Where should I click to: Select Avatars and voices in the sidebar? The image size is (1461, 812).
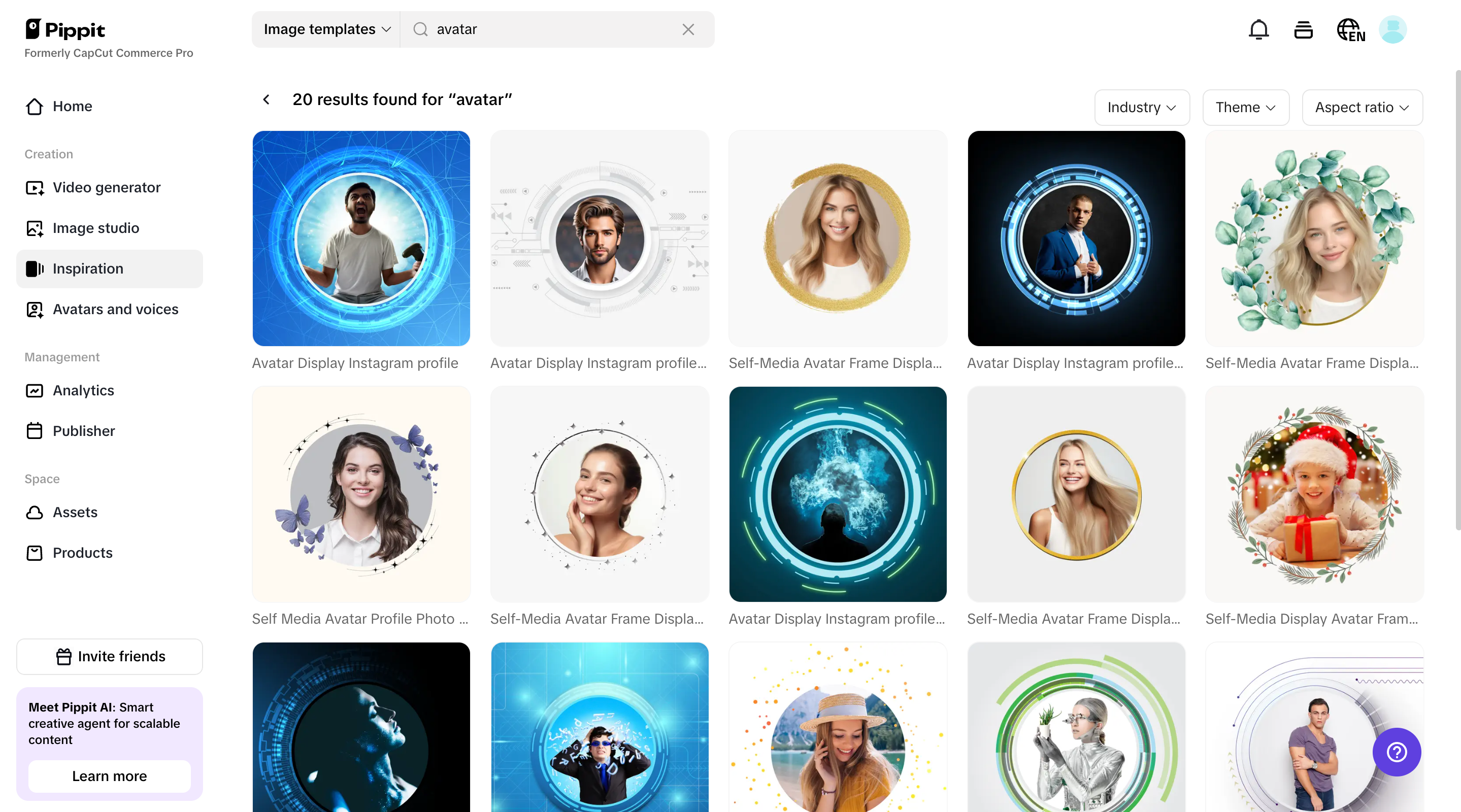tap(115, 309)
